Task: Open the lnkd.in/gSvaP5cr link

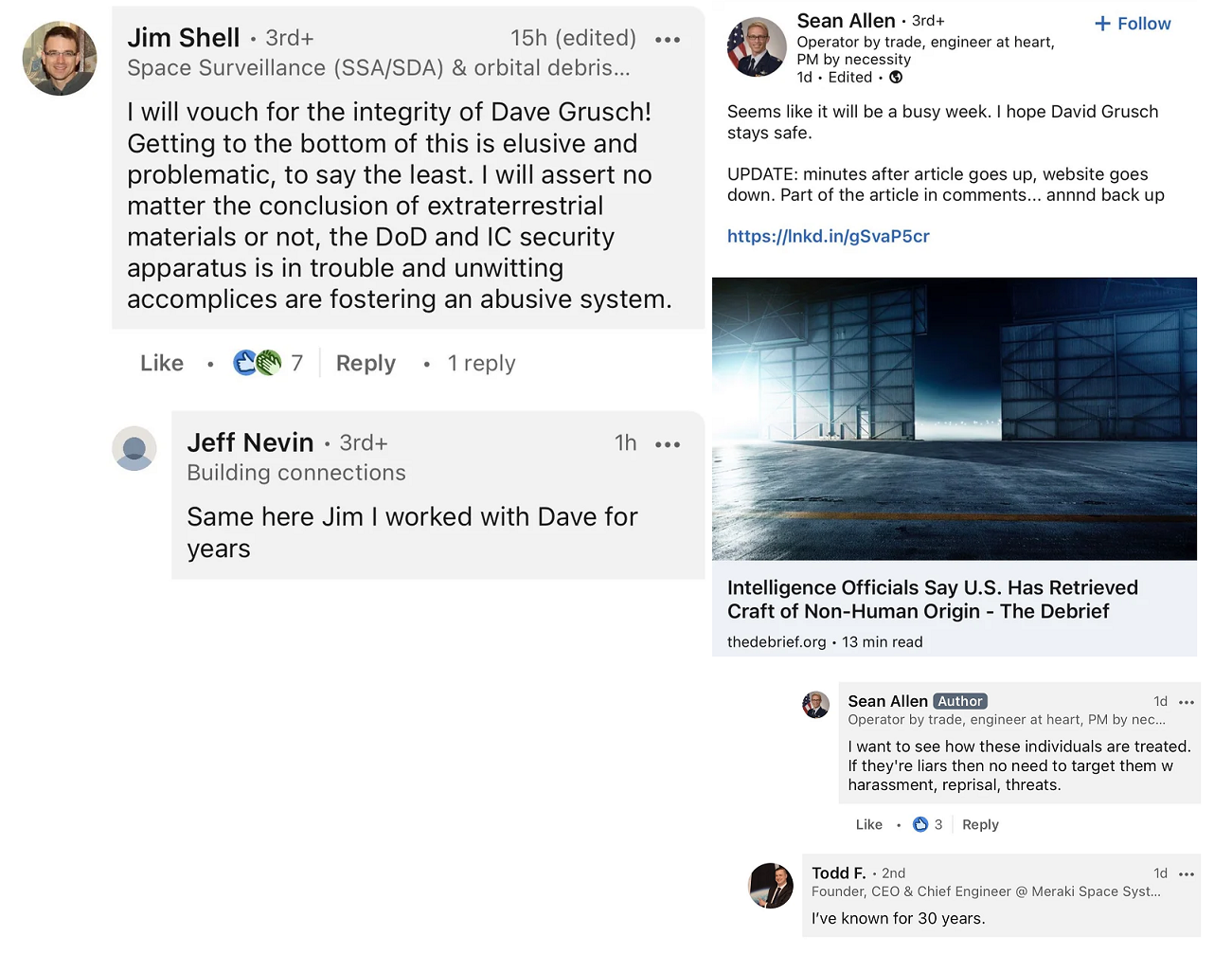Action: pos(828,237)
